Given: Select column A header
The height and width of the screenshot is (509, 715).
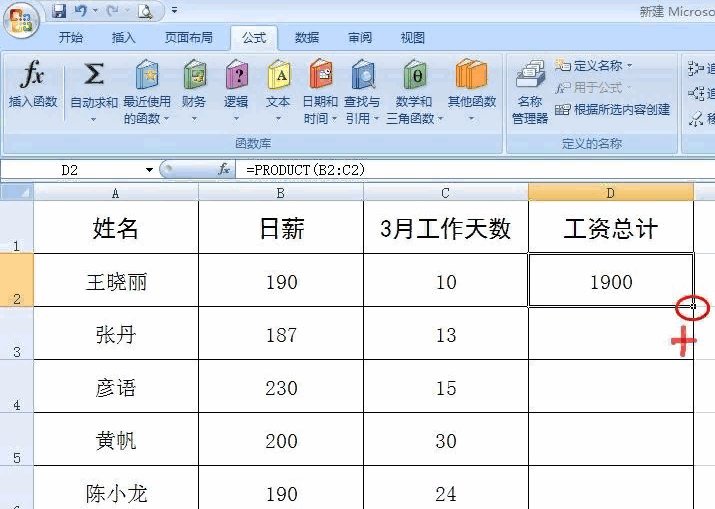Looking at the screenshot, I should point(116,193).
